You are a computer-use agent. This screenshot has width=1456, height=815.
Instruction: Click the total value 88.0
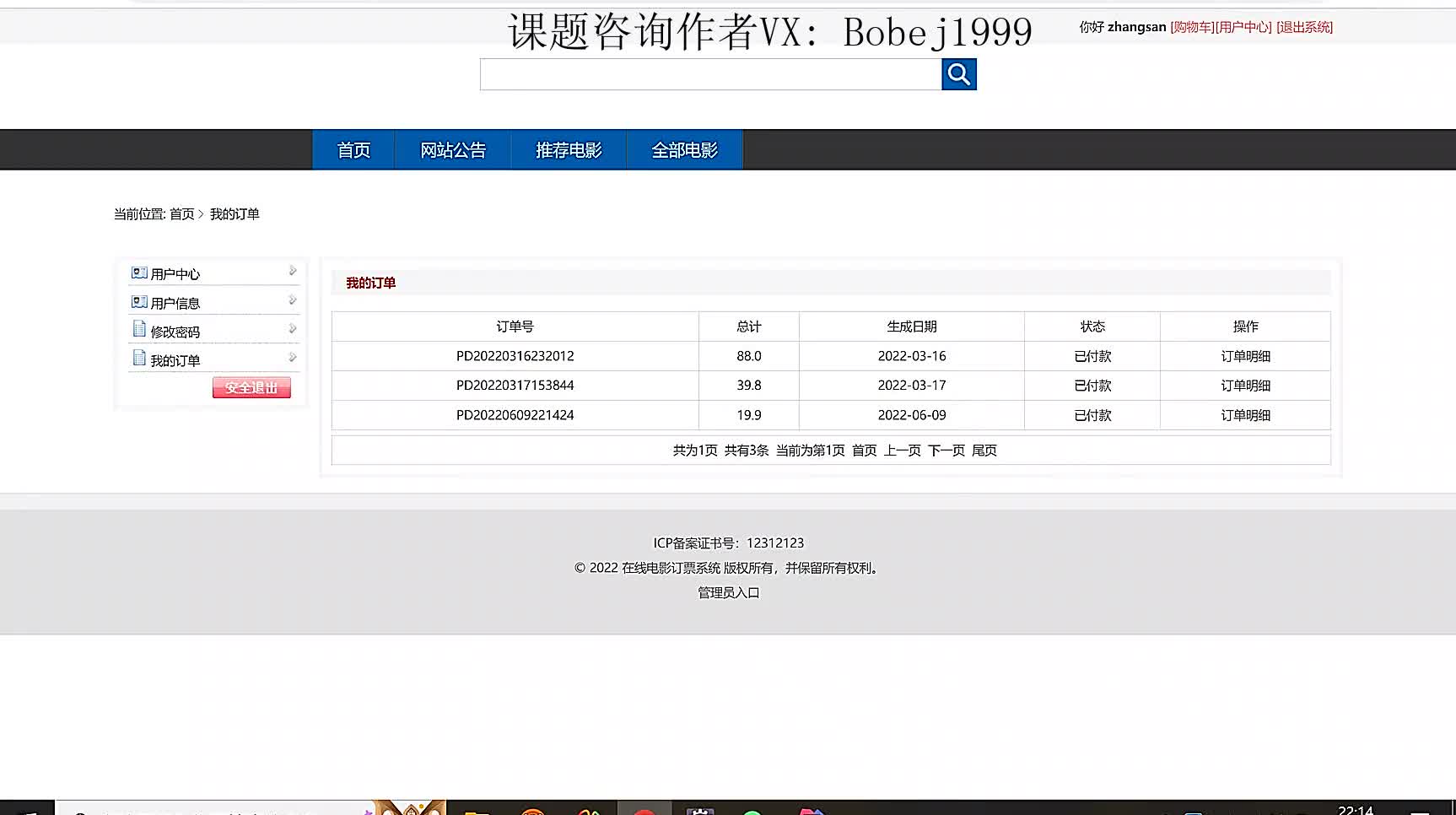pos(748,356)
